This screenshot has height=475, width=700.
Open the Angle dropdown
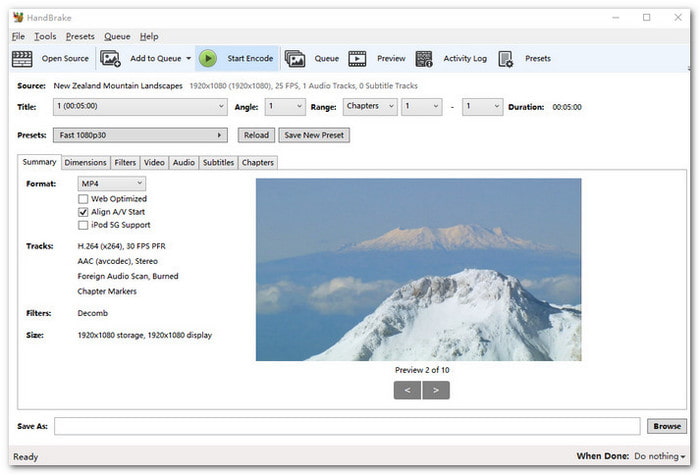(x=285, y=107)
